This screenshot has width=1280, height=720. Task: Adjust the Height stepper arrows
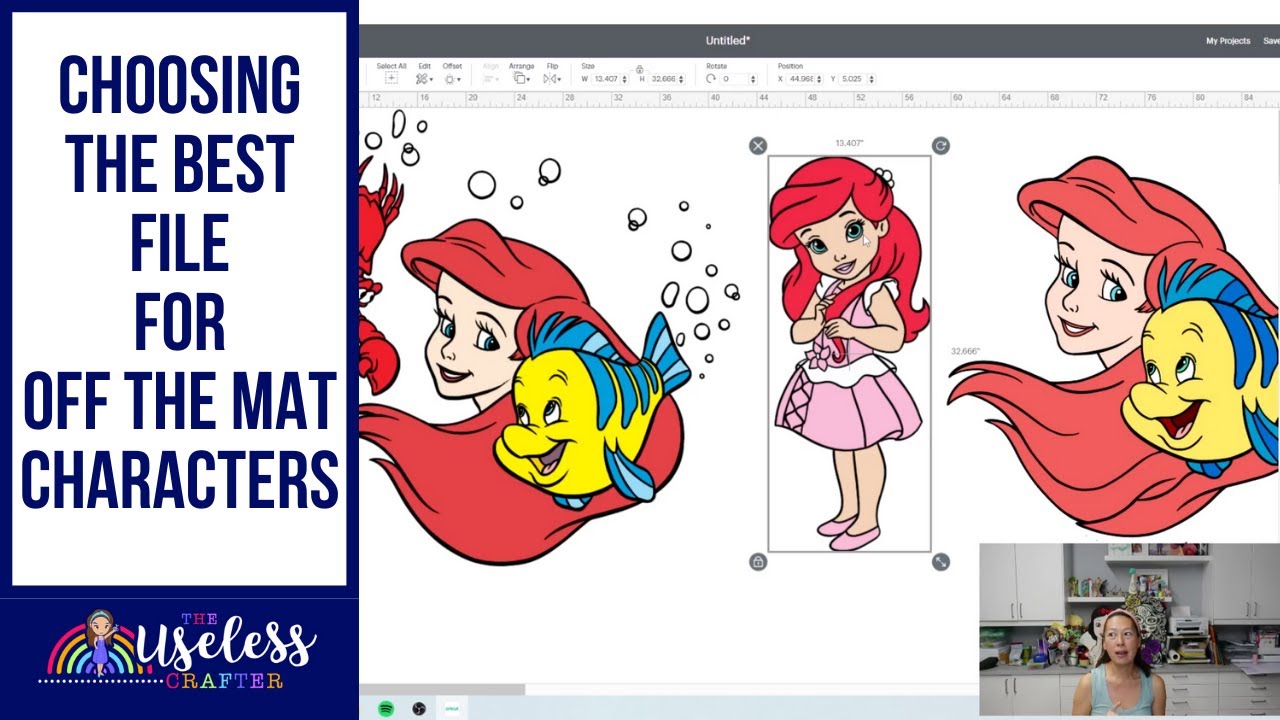coord(682,78)
